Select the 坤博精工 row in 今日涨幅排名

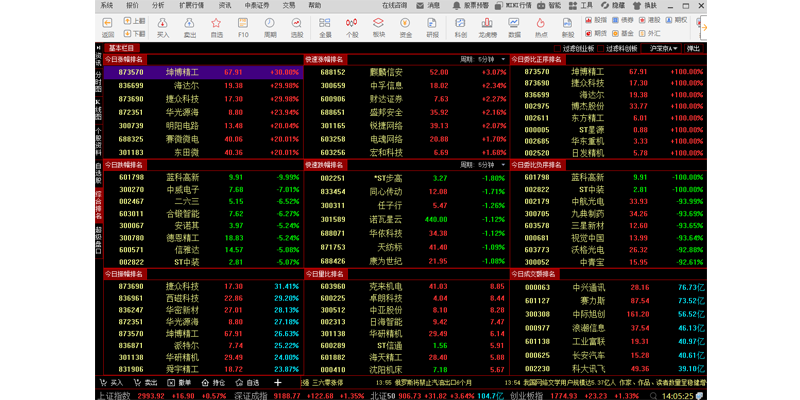tap(204, 72)
